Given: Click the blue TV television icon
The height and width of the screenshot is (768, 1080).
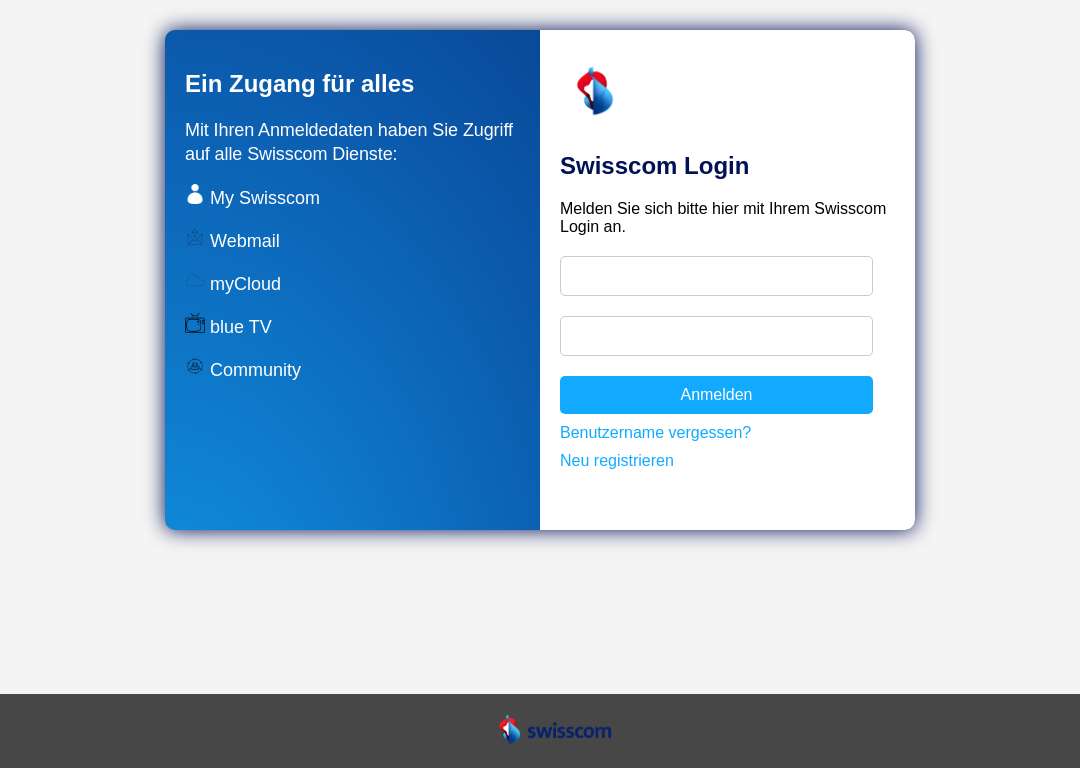Looking at the screenshot, I should click(195, 323).
